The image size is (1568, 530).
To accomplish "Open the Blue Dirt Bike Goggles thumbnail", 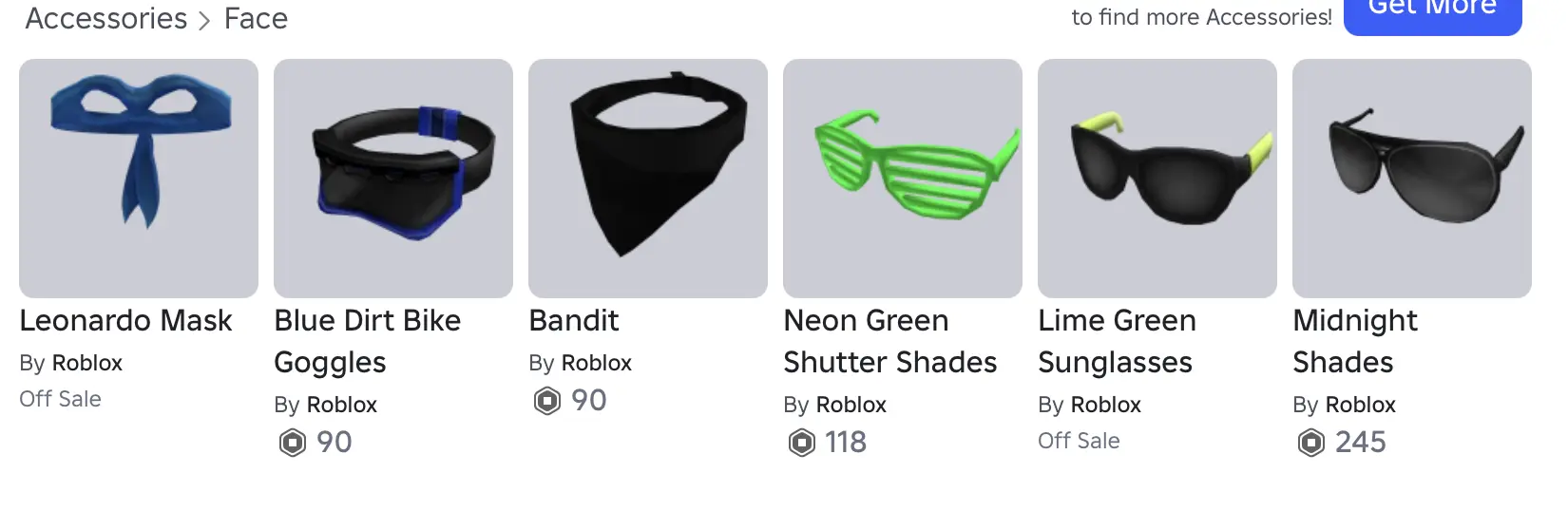I will coord(393,179).
